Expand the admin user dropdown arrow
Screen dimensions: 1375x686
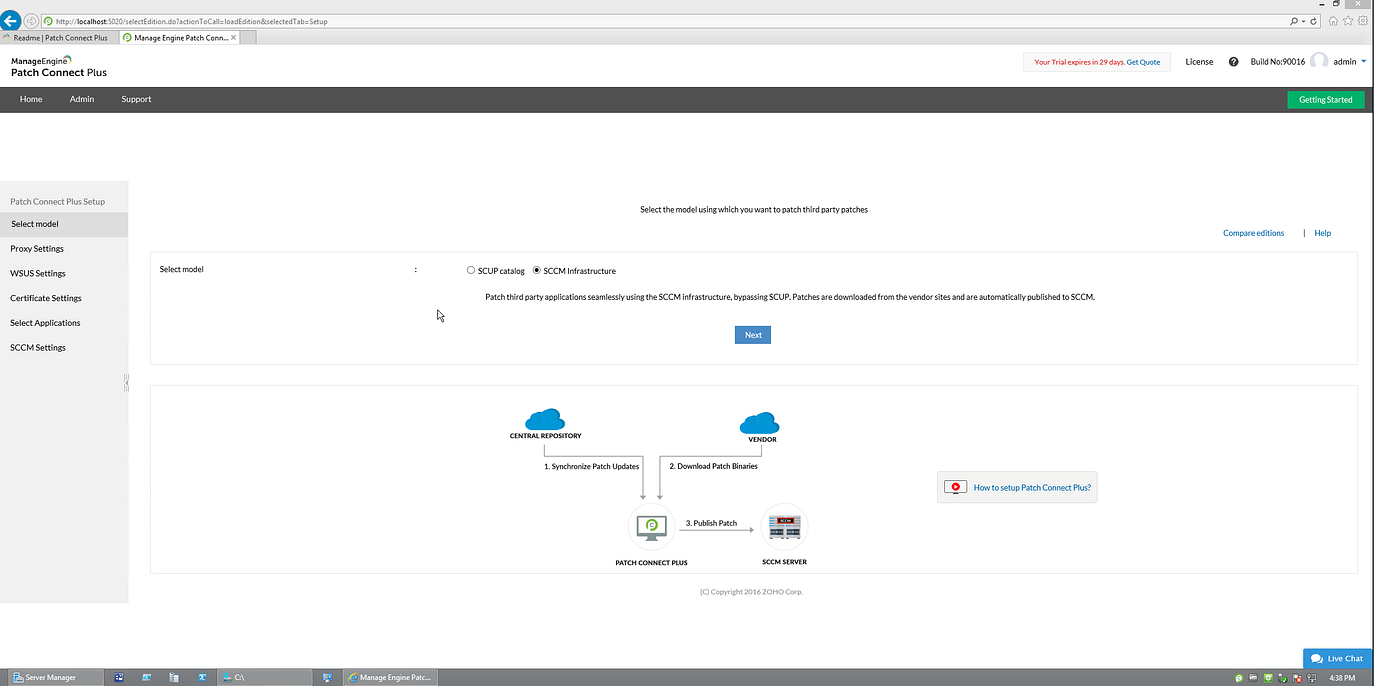coord(1364,61)
